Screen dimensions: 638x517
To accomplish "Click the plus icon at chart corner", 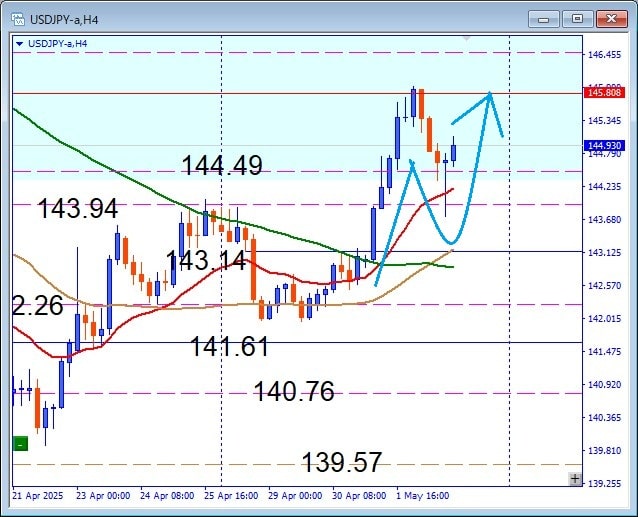I will [575, 479].
